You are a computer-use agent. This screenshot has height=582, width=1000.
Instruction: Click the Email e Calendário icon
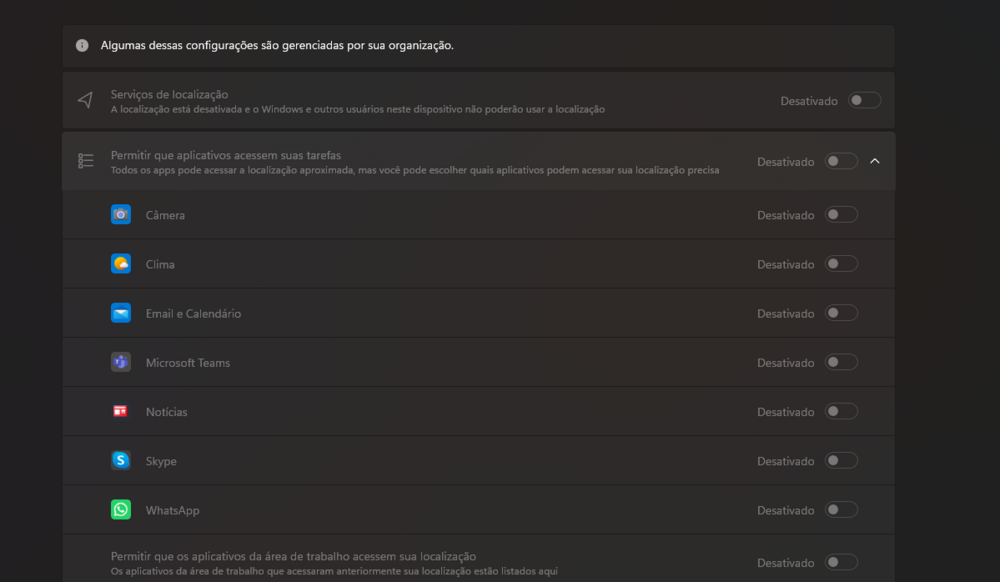pyautogui.click(x=121, y=313)
